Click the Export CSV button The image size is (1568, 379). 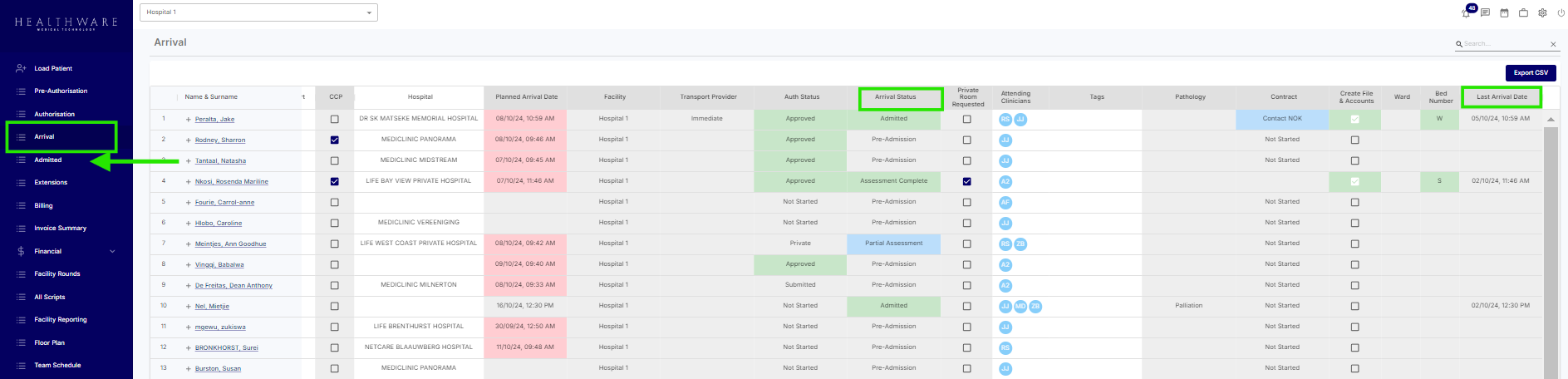[x=1530, y=72]
